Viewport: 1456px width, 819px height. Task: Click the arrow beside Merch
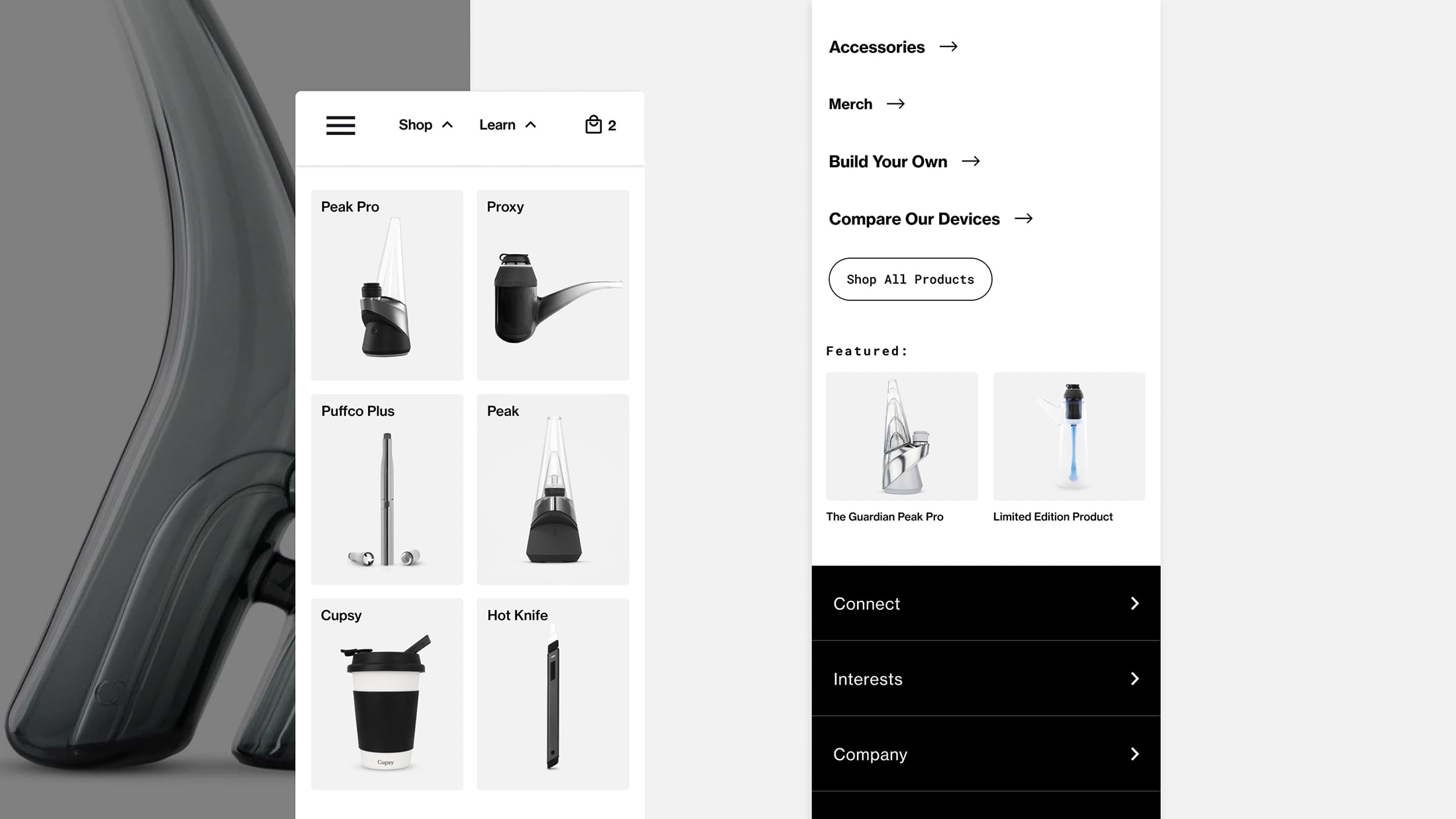[895, 104]
